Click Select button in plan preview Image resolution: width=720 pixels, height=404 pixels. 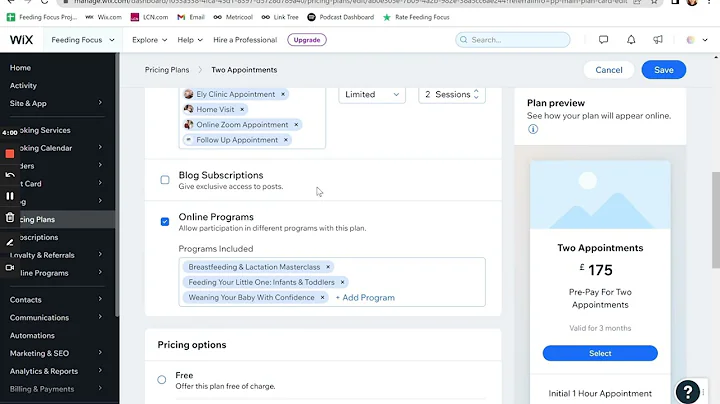600,353
